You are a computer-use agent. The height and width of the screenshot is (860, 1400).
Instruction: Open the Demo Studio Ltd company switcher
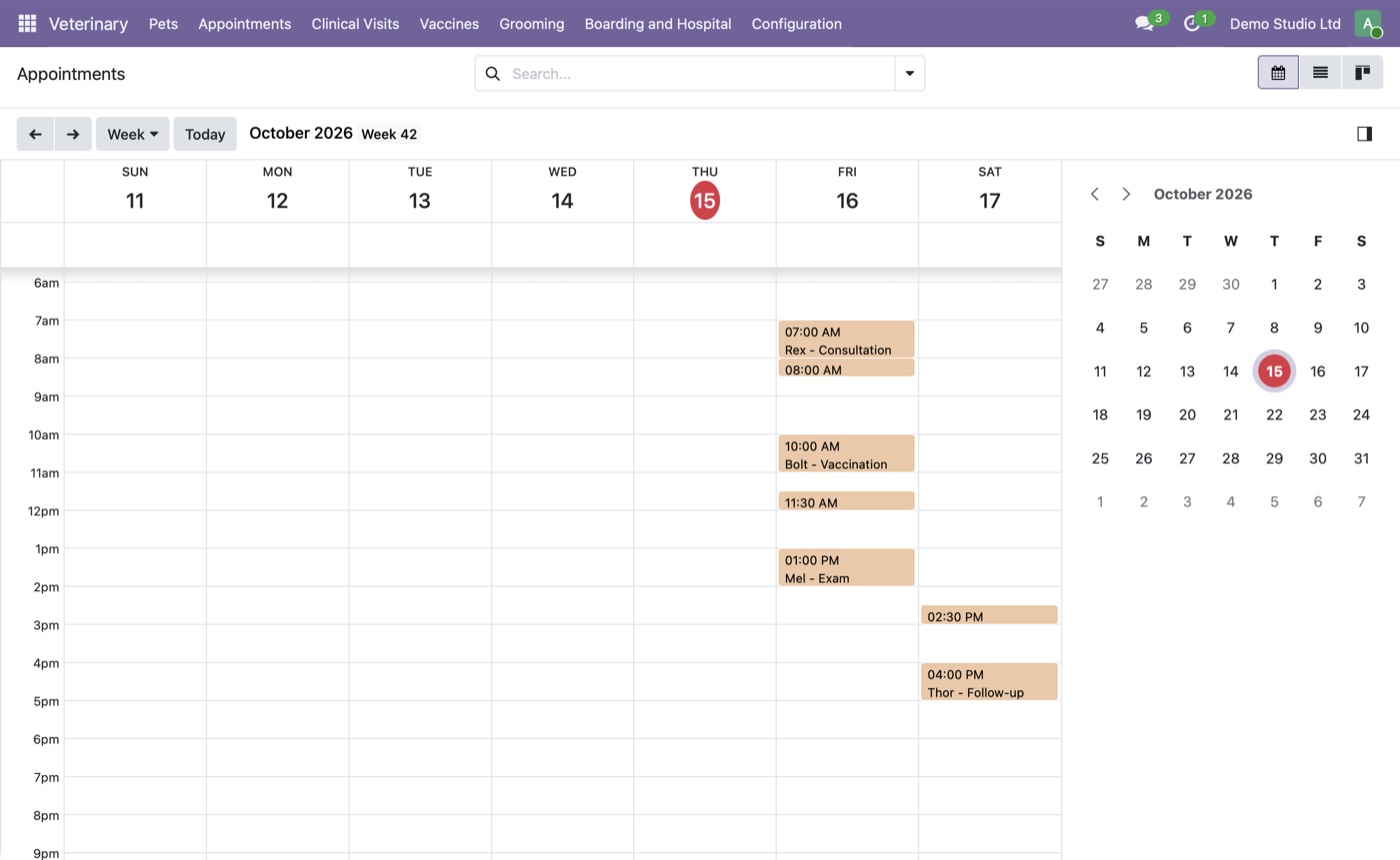tap(1285, 23)
